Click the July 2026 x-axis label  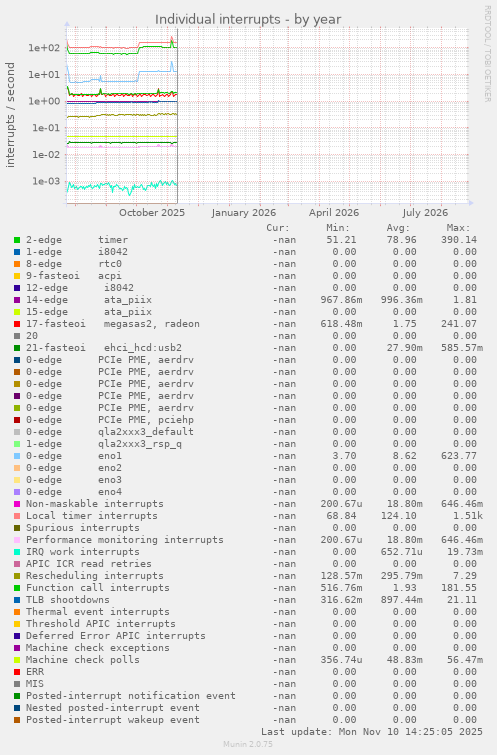pos(425,213)
